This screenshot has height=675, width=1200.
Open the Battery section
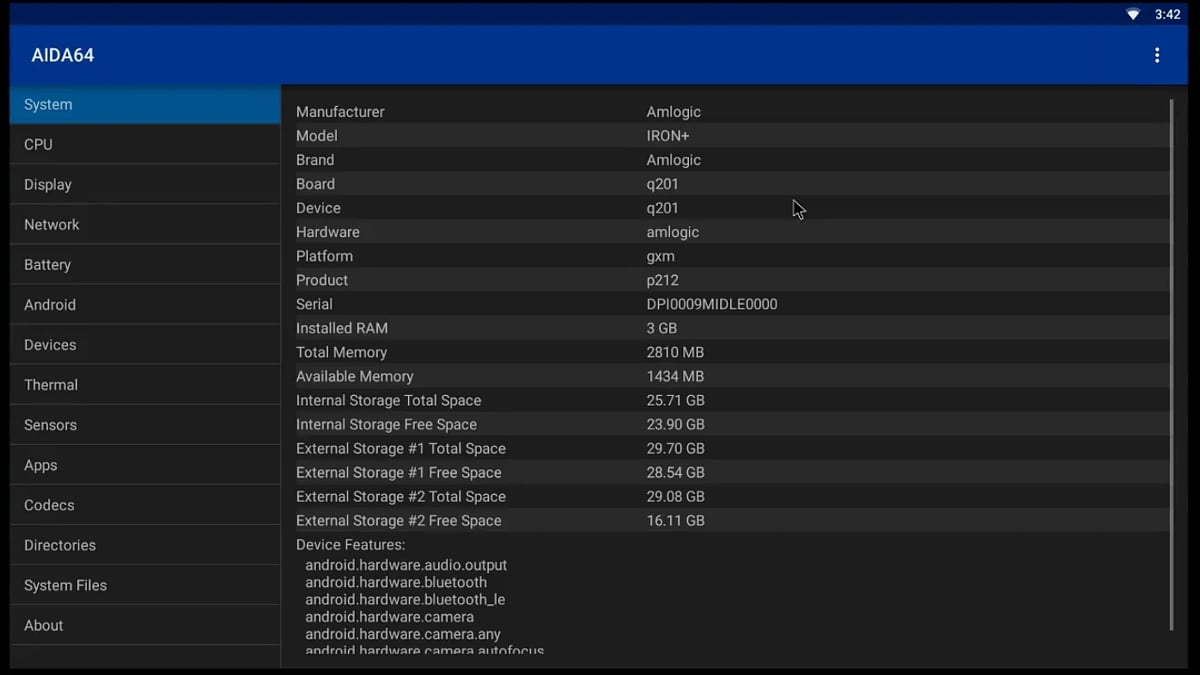point(145,264)
